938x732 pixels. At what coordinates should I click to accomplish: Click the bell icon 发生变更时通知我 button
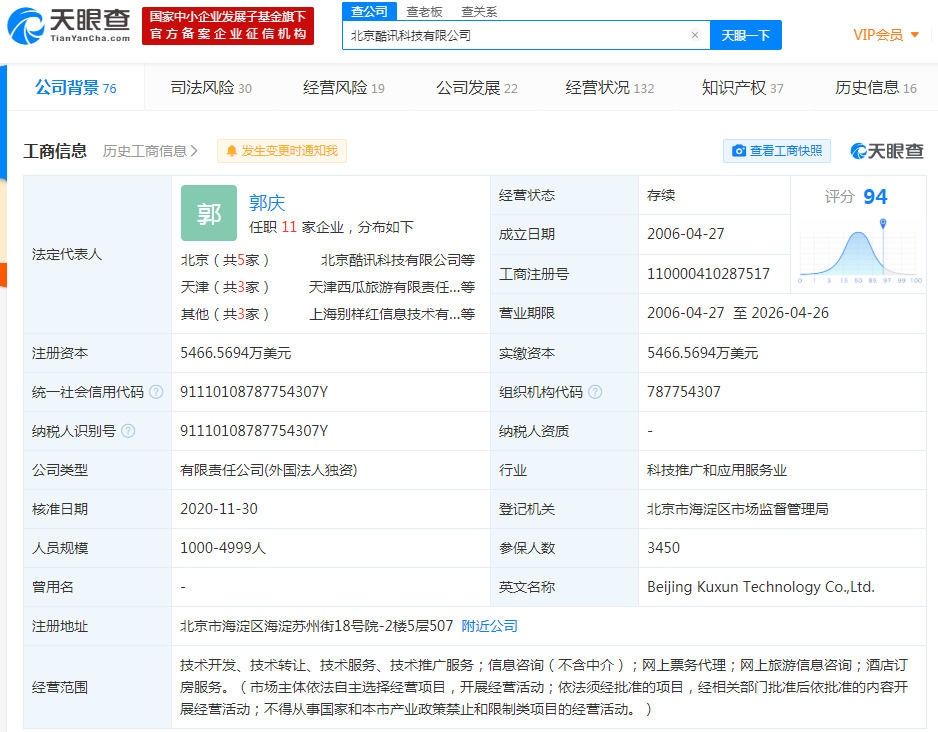pos(282,151)
